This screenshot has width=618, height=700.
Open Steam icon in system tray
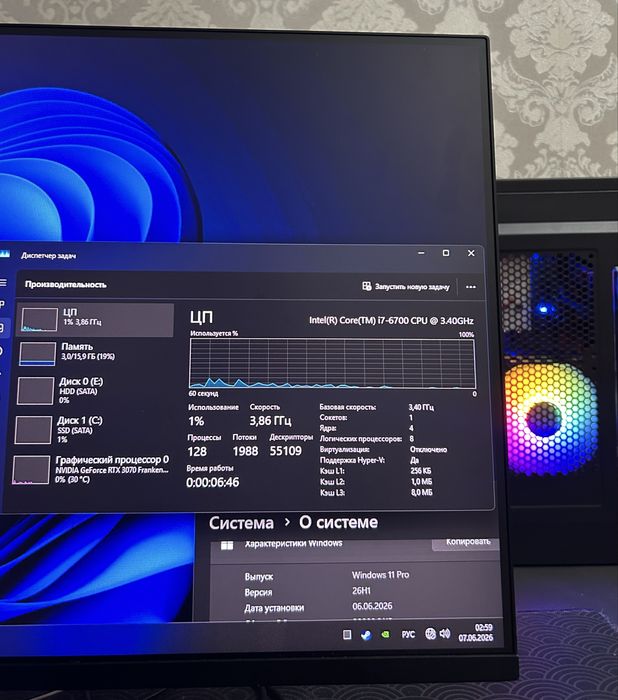click(x=366, y=635)
